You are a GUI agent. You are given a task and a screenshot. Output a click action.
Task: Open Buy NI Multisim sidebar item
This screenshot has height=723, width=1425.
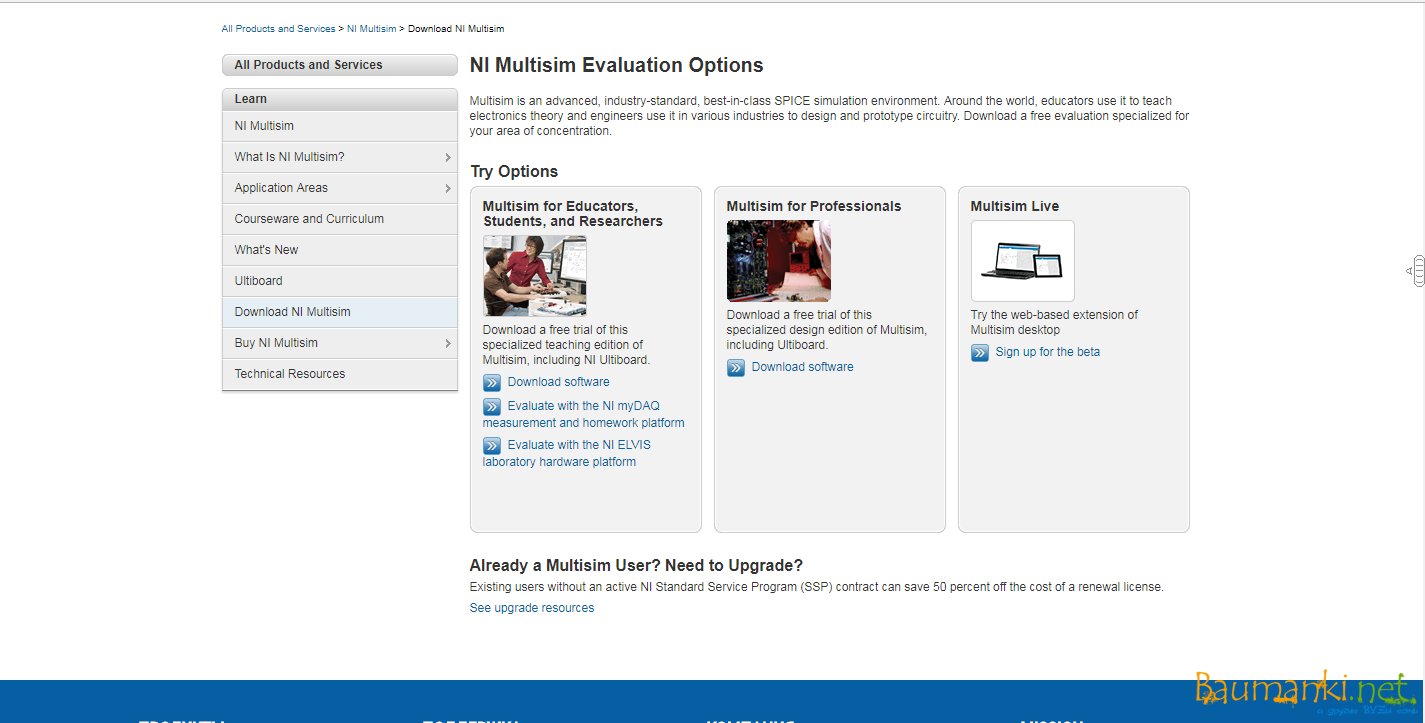click(340, 343)
